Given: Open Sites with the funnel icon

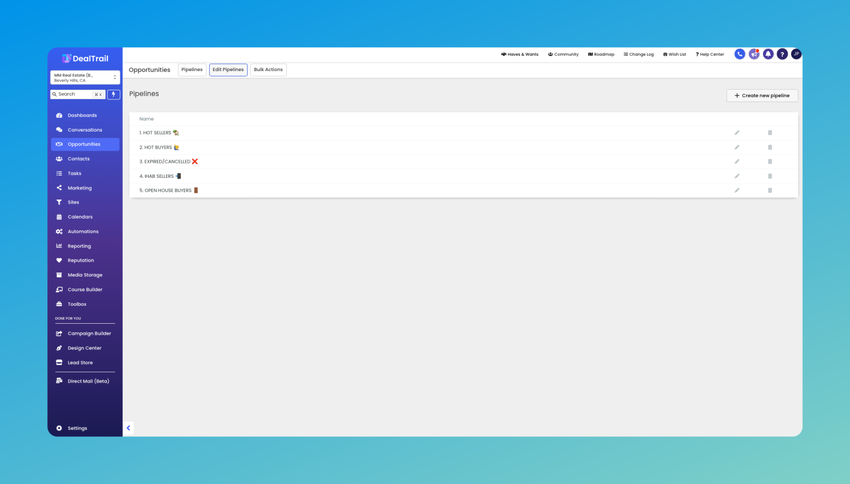Looking at the screenshot, I should (85, 202).
